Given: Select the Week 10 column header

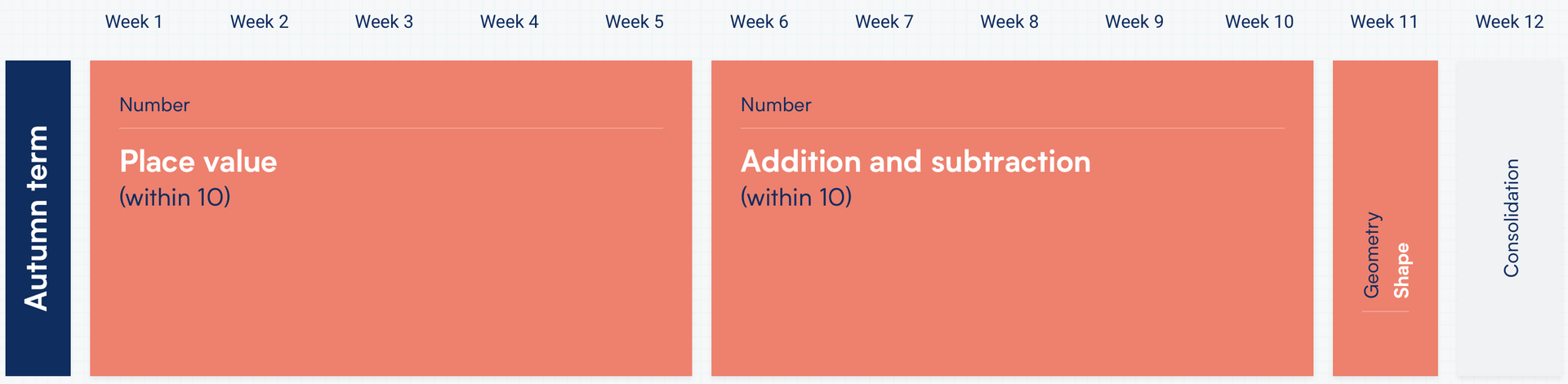Looking at the screenshot, I should click(1259, 22).
